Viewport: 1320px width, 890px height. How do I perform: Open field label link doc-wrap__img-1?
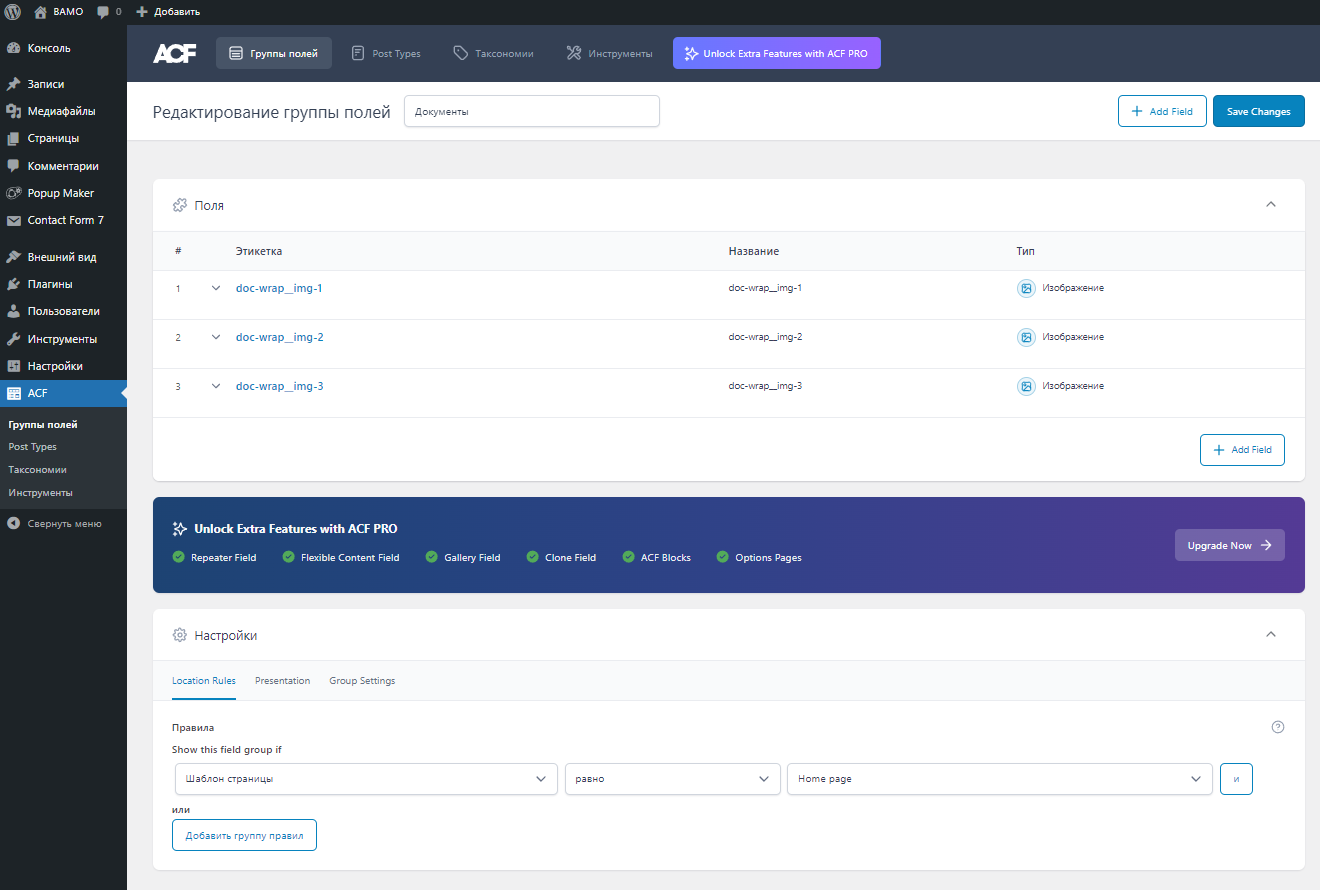tap(279, 288)
